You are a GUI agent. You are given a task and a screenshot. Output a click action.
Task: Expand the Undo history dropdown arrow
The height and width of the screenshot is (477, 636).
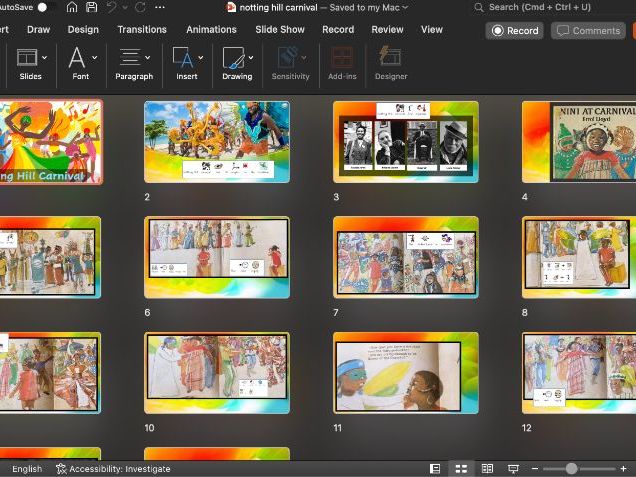125,7
